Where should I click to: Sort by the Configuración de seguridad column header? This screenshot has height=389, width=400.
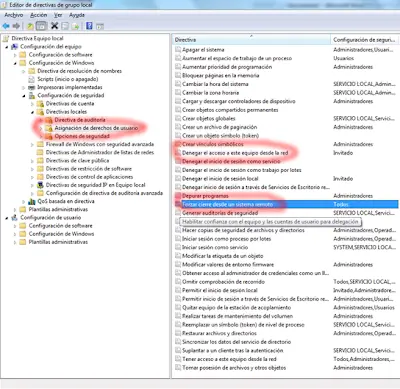(x=365, y=40)
